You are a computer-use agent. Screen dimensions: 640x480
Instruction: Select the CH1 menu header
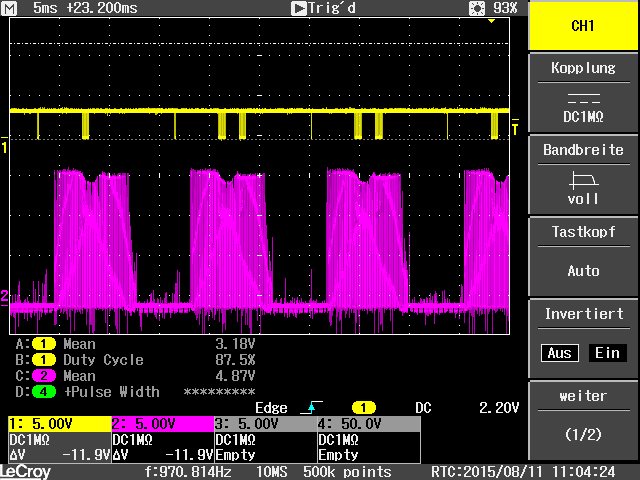point(583,25)
